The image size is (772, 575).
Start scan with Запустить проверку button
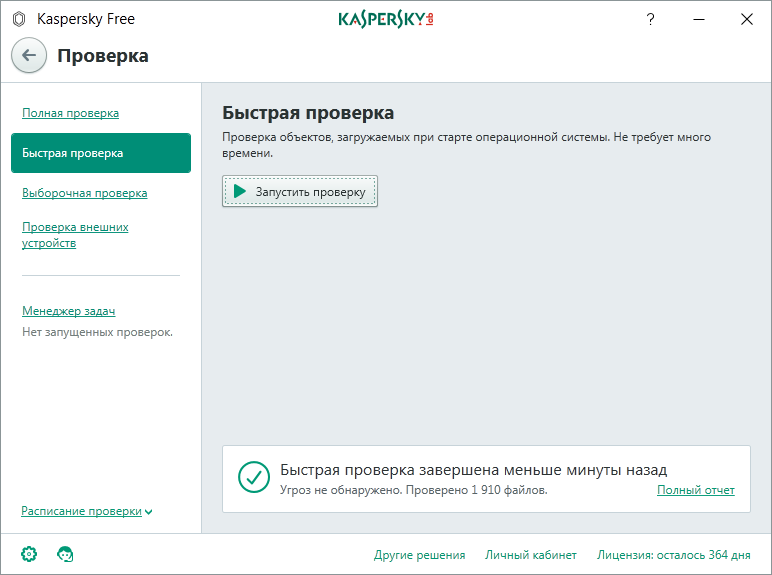tap(300, 191)
